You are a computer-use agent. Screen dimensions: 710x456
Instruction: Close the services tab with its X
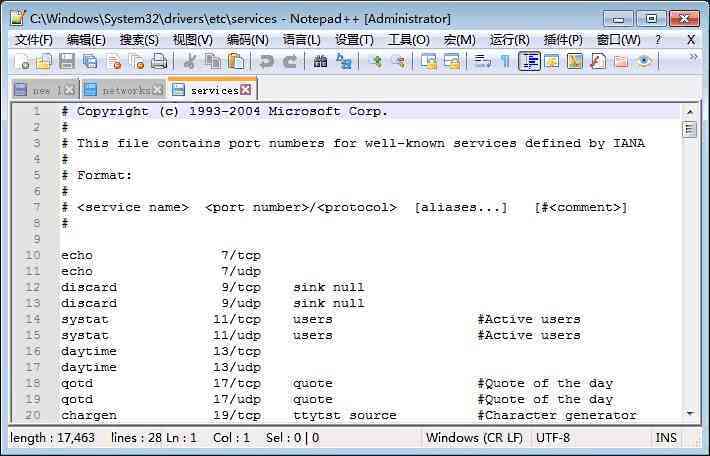tap(245, 90)
